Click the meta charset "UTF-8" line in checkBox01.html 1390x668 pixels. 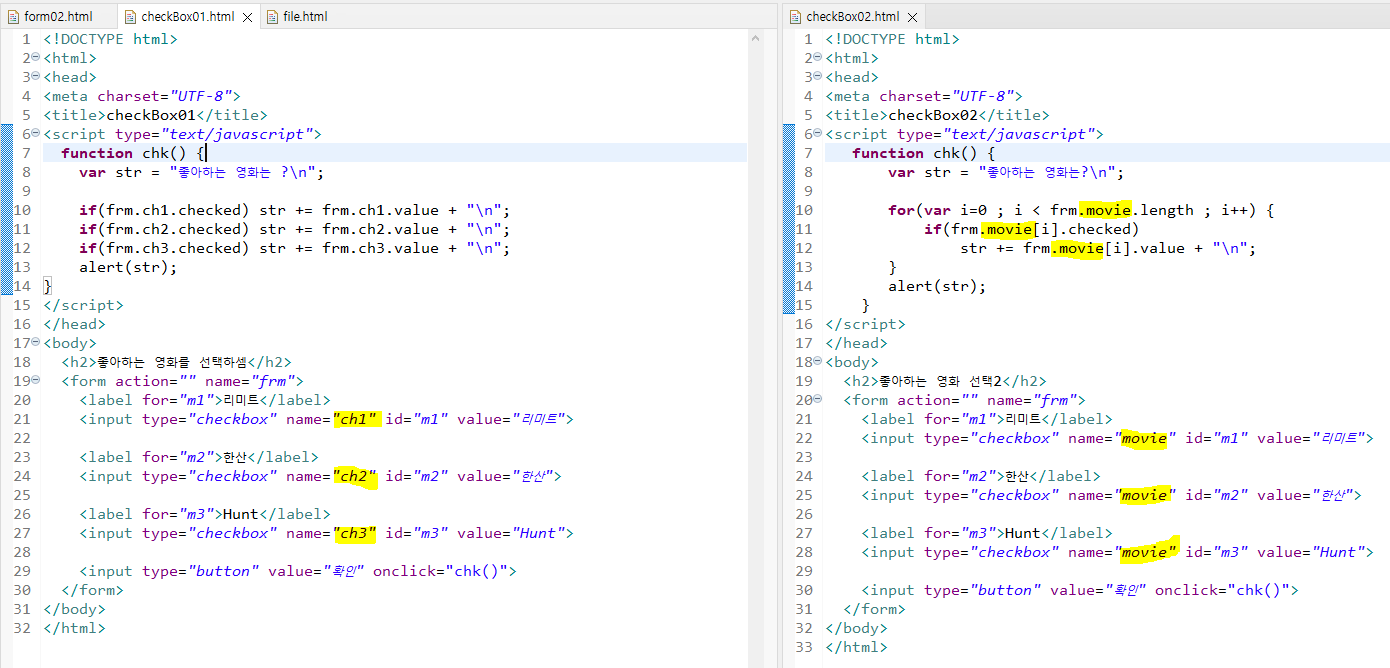pos(142,96)
